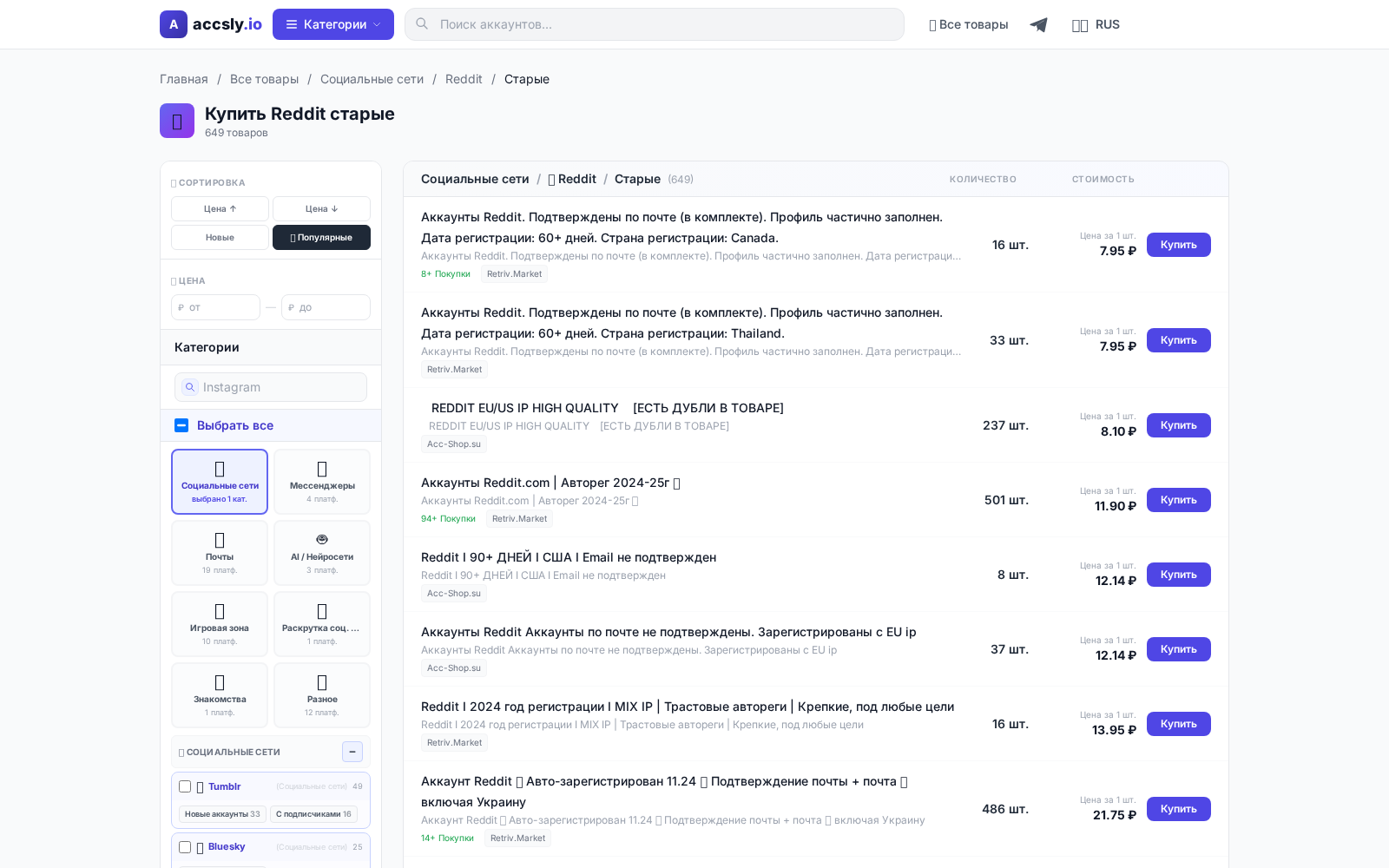This screenshot has width=1389, height=868.
Task: Click the purple Reddit category icon beside heading
Action: [x=177, y=121]
